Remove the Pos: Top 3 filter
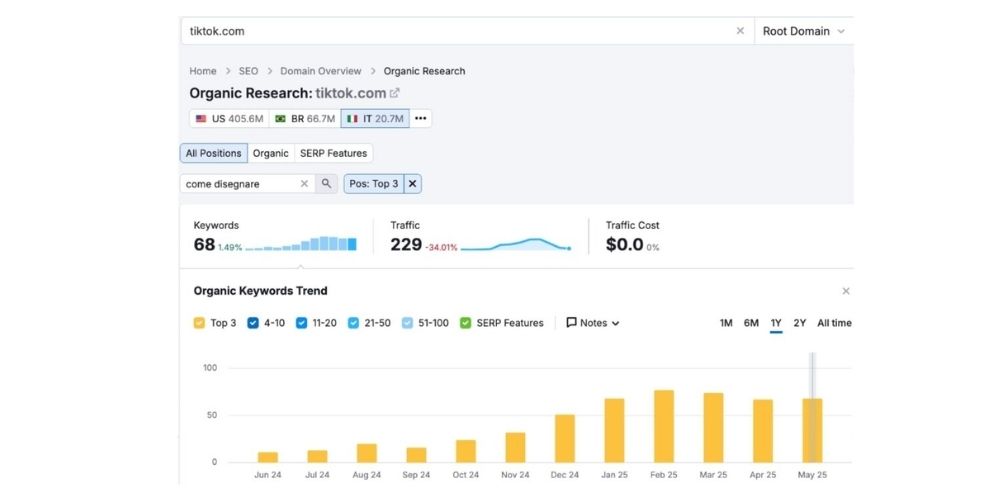 click(x=413, y=184)
